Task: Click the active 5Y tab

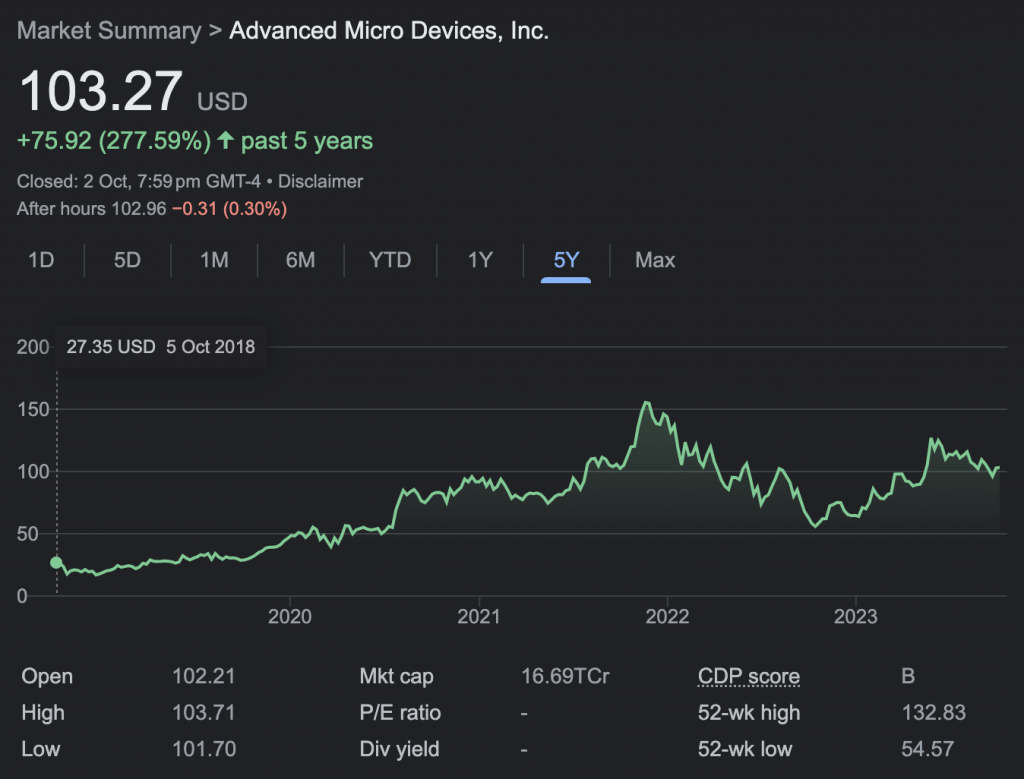Action: [x=566, y=261]
